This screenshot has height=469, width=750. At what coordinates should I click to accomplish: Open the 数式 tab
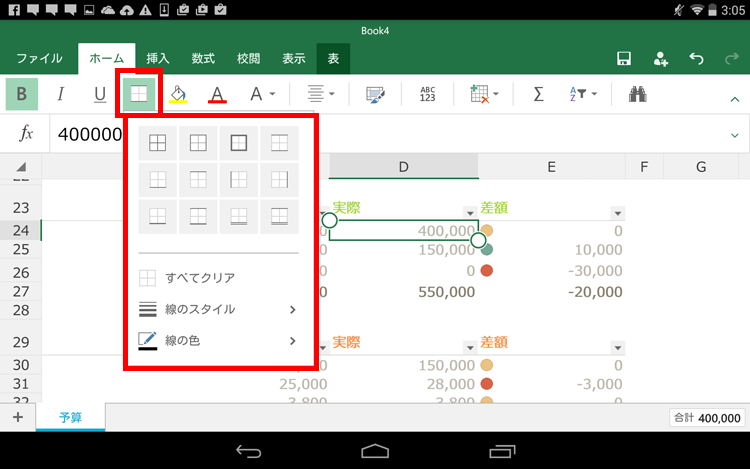pyautogui.click(x=203, y=59)
